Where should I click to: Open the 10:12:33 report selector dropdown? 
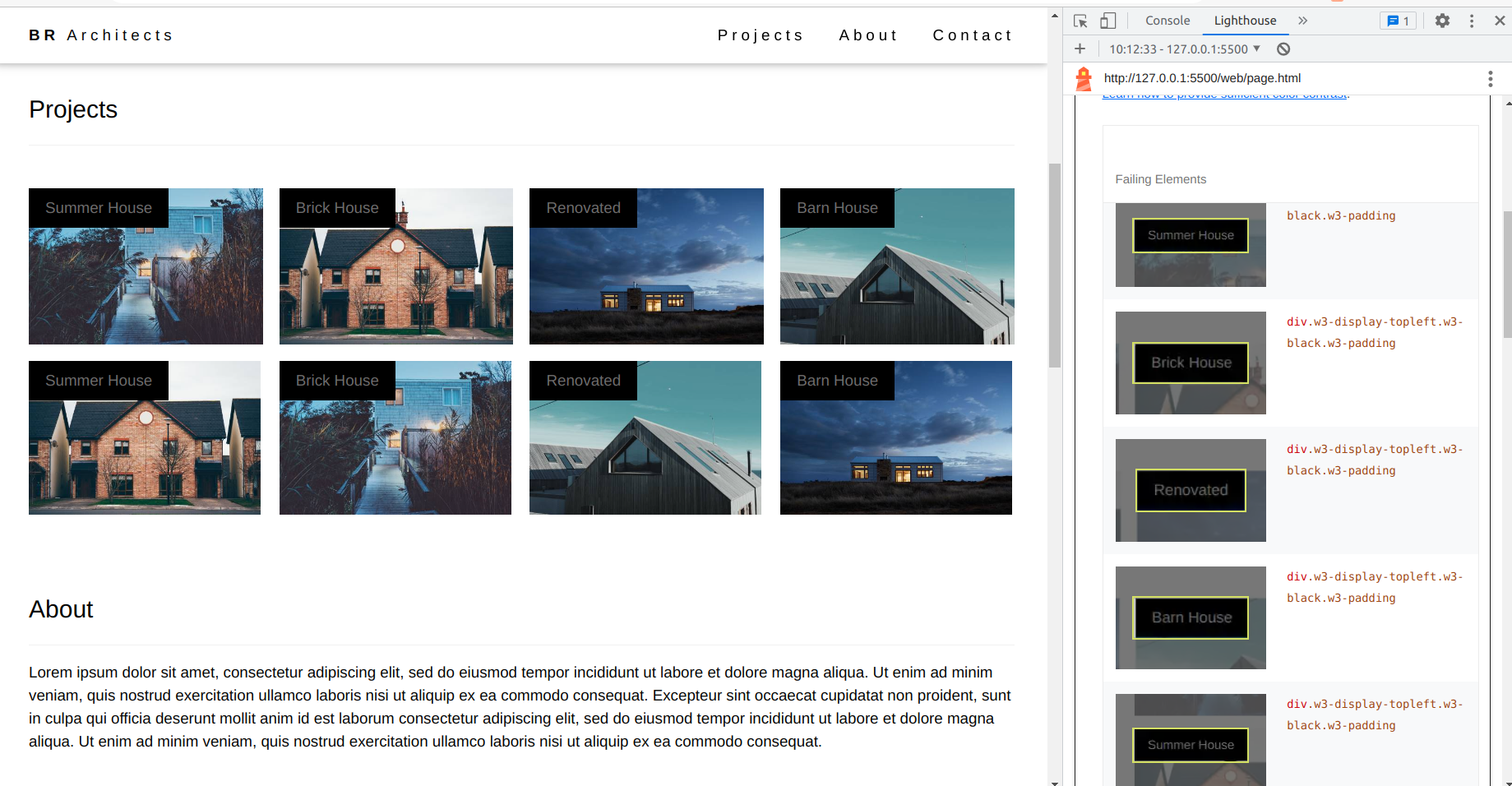[1184, 49]
